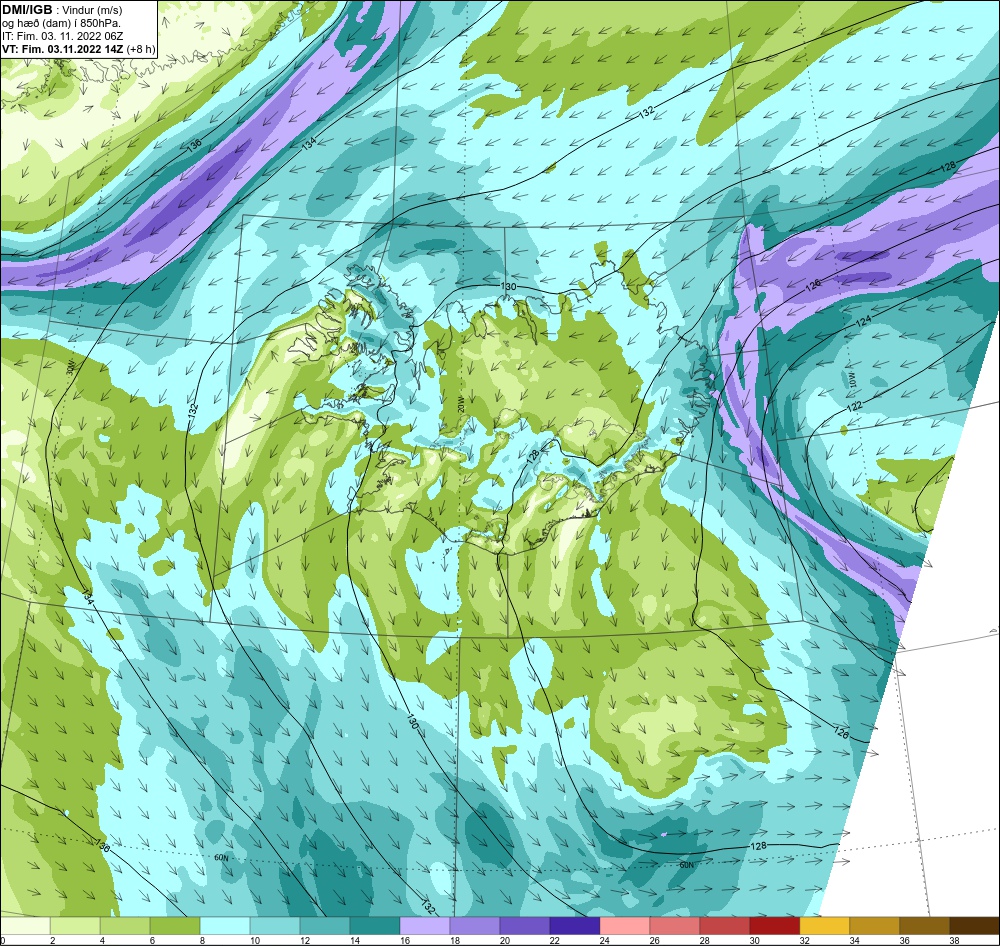The width and height of the screenshot is (1000, 946).
Task: Pick the 18–20 m/s purple legend swatch
Action: 474,926
